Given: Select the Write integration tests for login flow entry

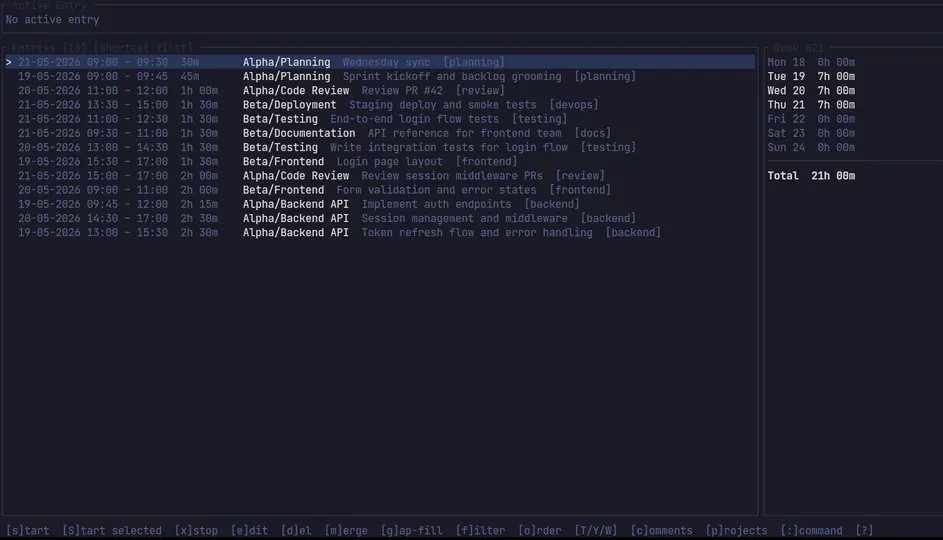Looking at the screenshot, I should coord(380,147).
